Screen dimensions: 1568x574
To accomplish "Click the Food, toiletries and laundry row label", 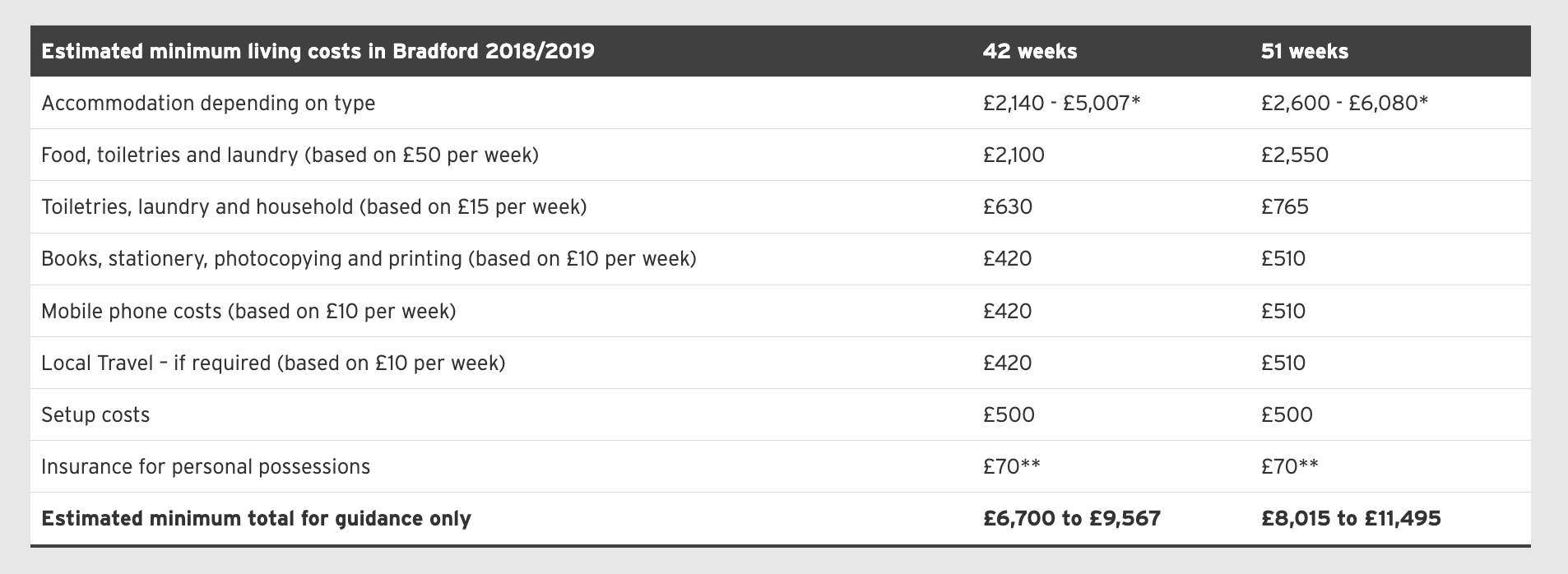I will point(290,155).
